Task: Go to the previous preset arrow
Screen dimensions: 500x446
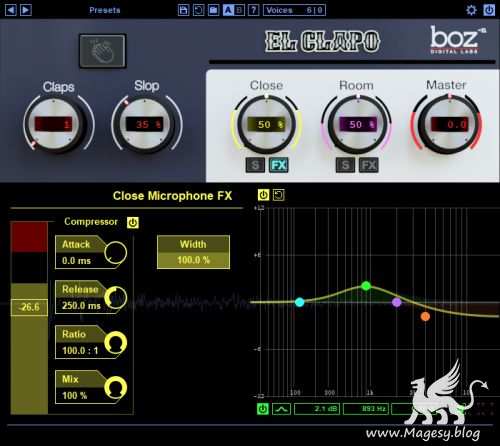Action: click(11, 10)
